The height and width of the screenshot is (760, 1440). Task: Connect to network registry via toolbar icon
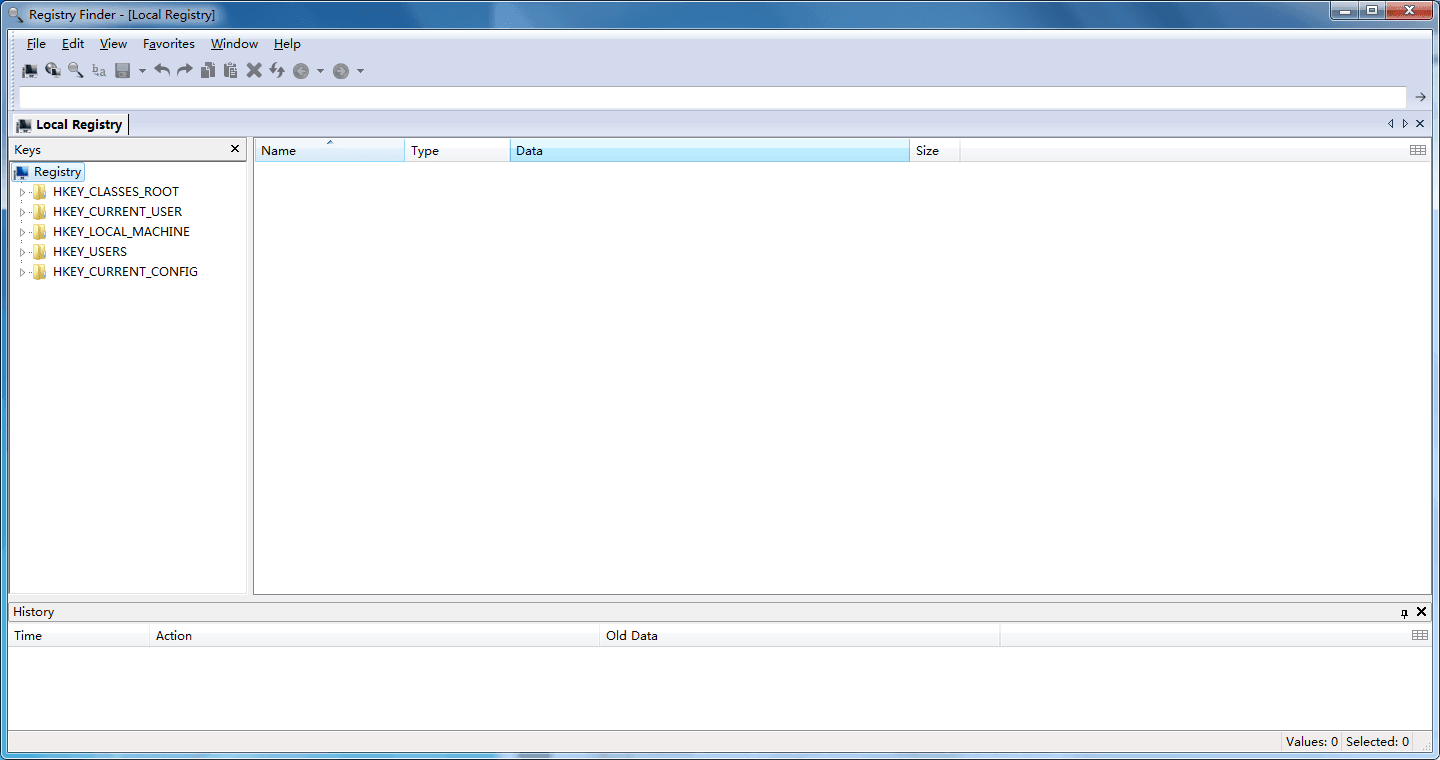(53, 70)
